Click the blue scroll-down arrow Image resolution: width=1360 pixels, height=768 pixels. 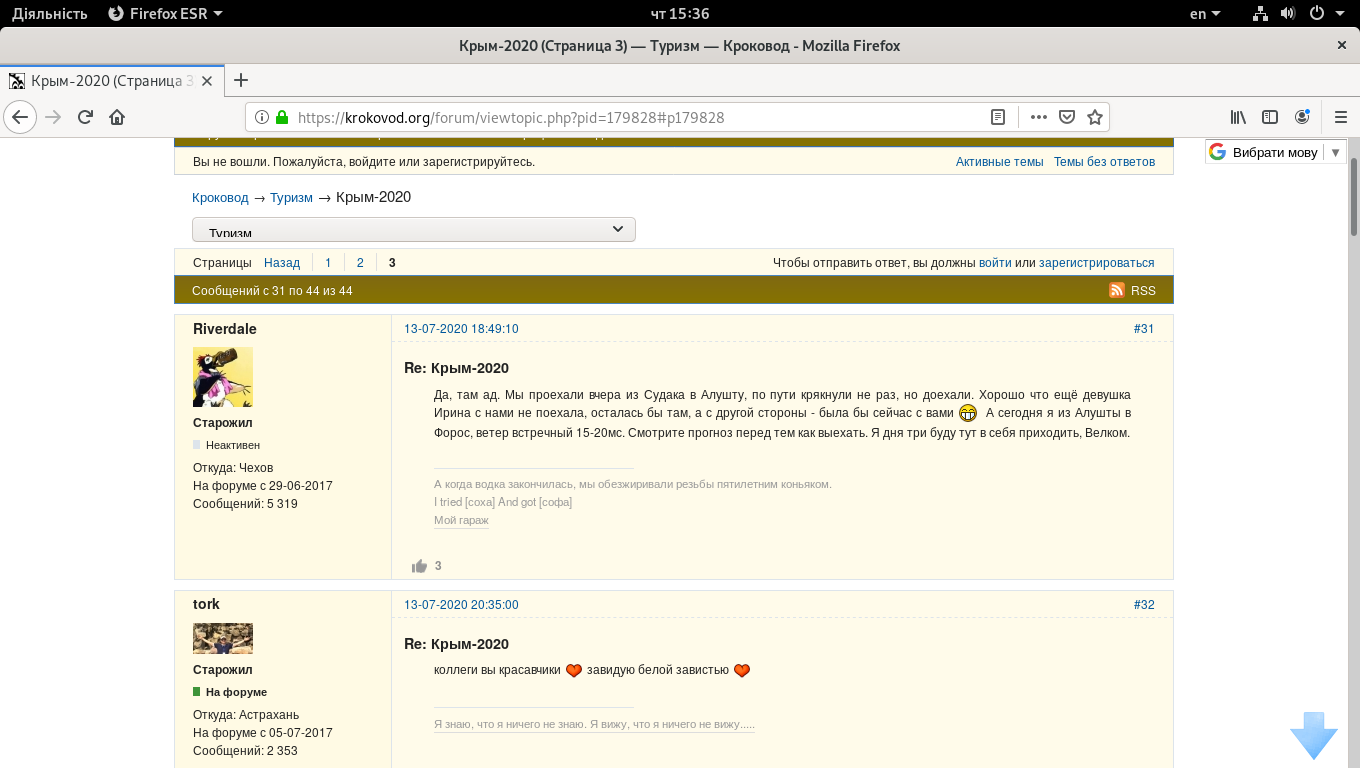point(1313,736)
